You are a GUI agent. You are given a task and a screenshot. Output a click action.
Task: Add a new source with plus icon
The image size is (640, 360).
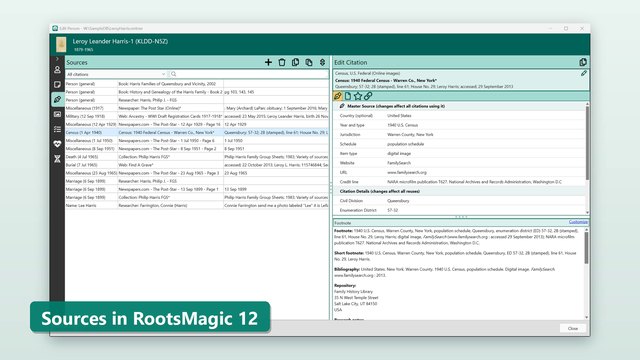268,62
